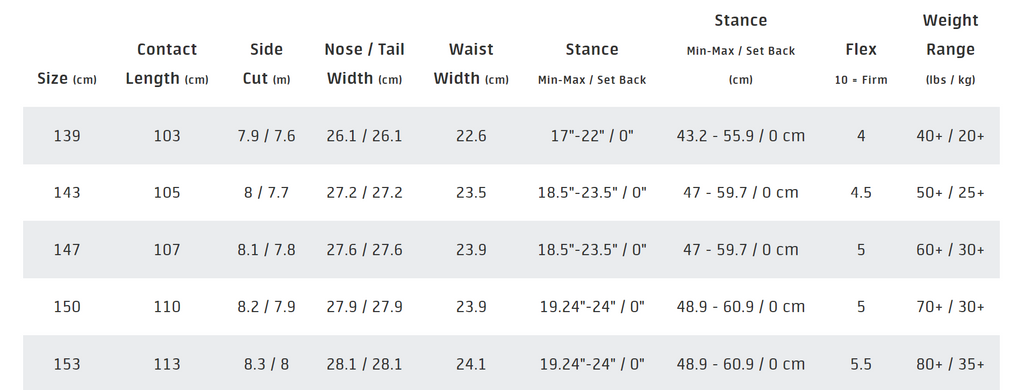Screen dimensions: 1024x390
Task: Select the 4.5 flex rating cell
Action: pyautogui.click(x=861, y=193)
